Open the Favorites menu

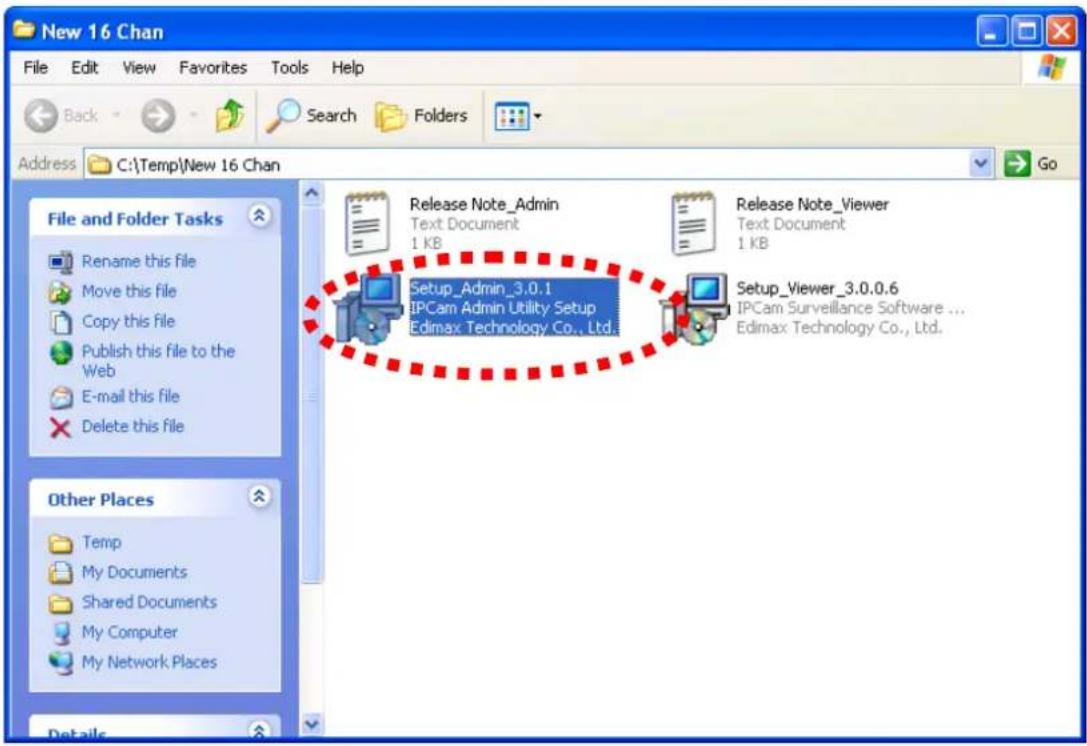point(213,68)
